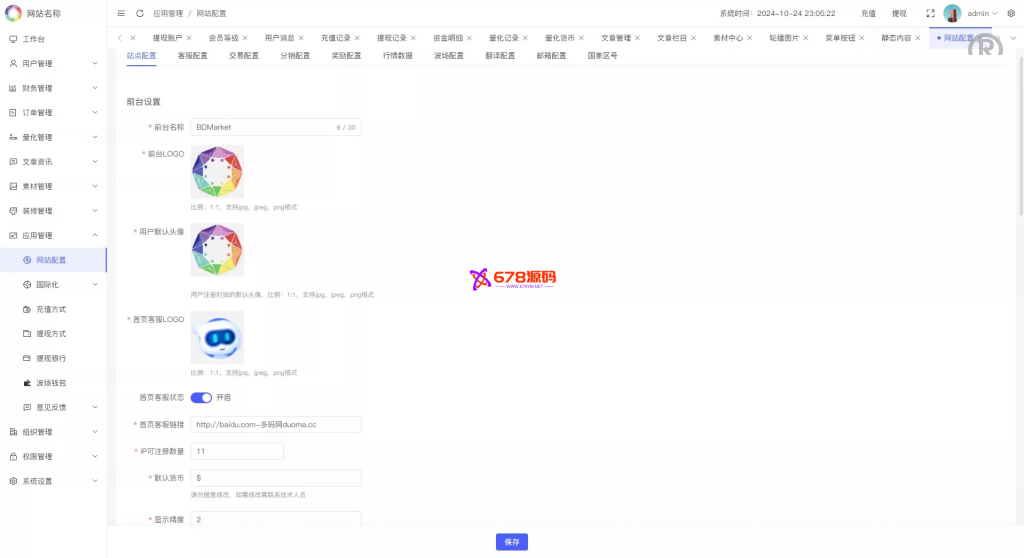Switch to the 客服配置 tab
Image resolution: width=1024 pixels, height=558 pixels.
point(193,56)
